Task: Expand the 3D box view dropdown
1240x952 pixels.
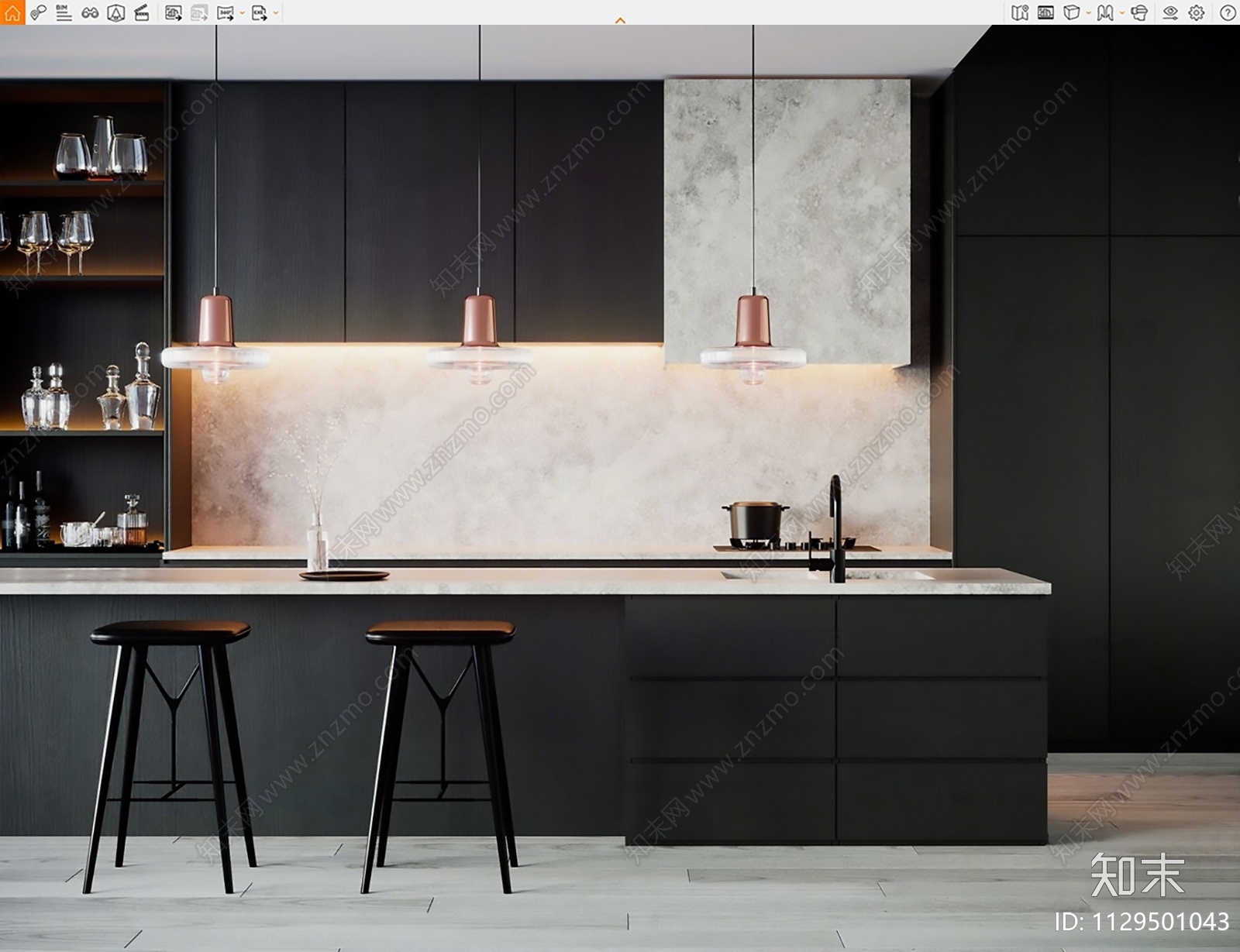Action: 1088,13
